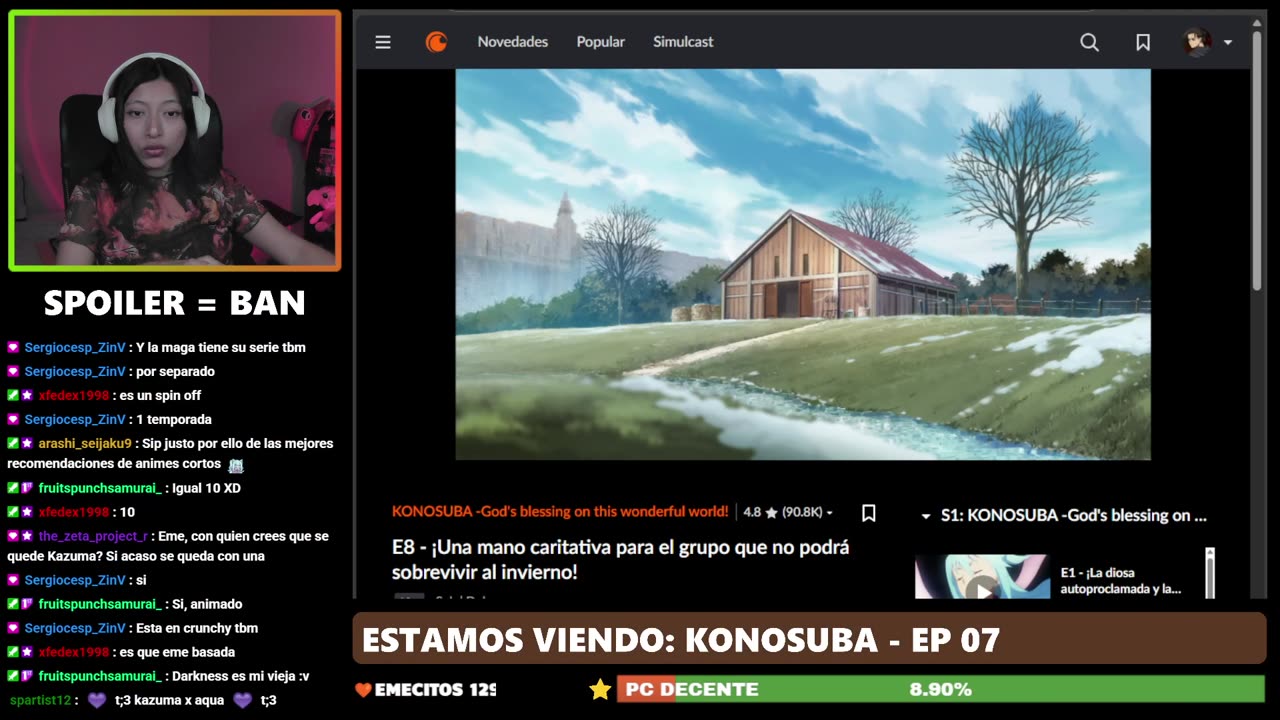Image resolution: width=1280 pixels, height=720 pixels.
Task: Click fruitspunchsamurai_'s 'Igual 10 XD' message
Action: [x=206, y=488]
